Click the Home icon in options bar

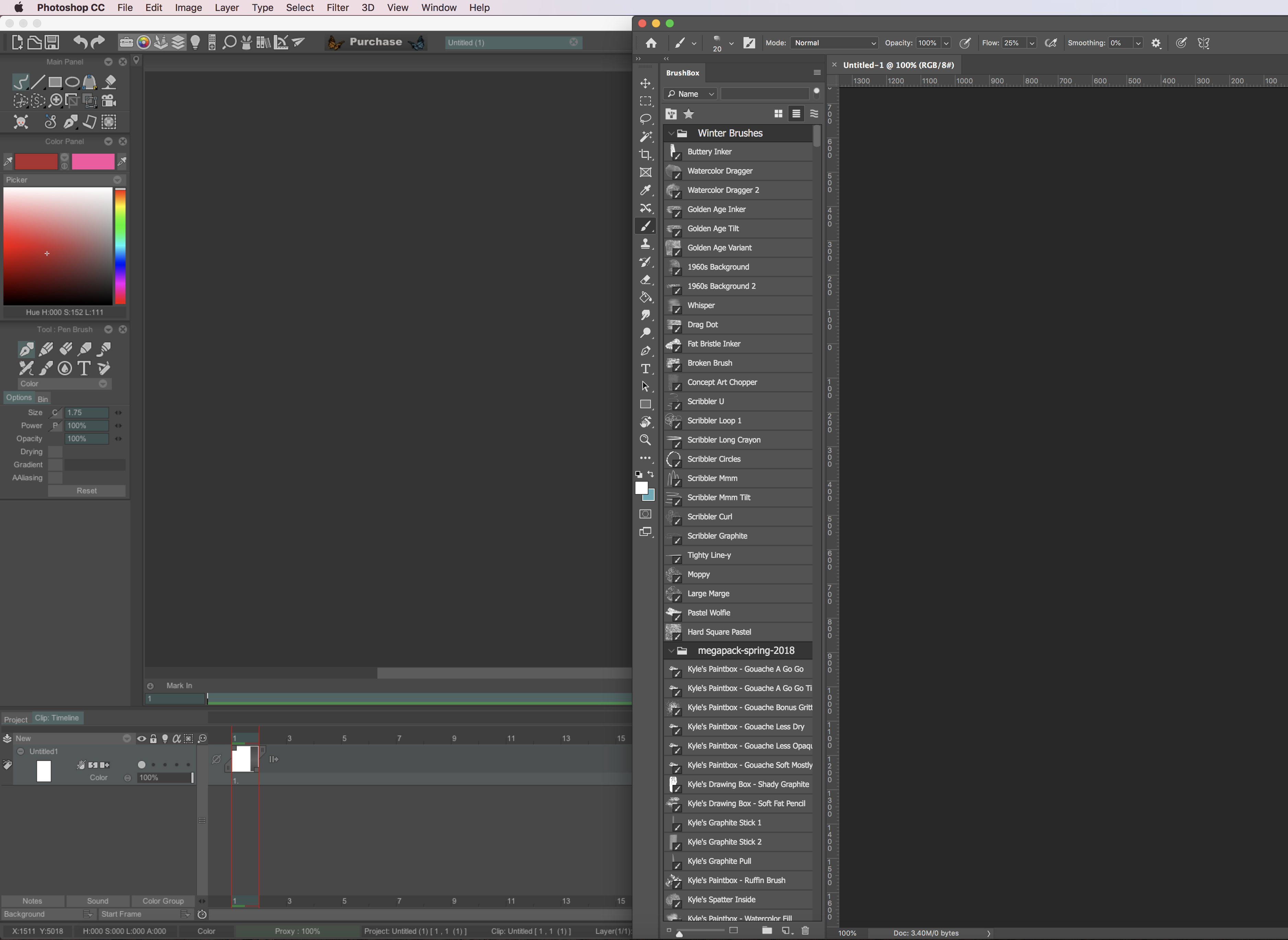point(652,43)
